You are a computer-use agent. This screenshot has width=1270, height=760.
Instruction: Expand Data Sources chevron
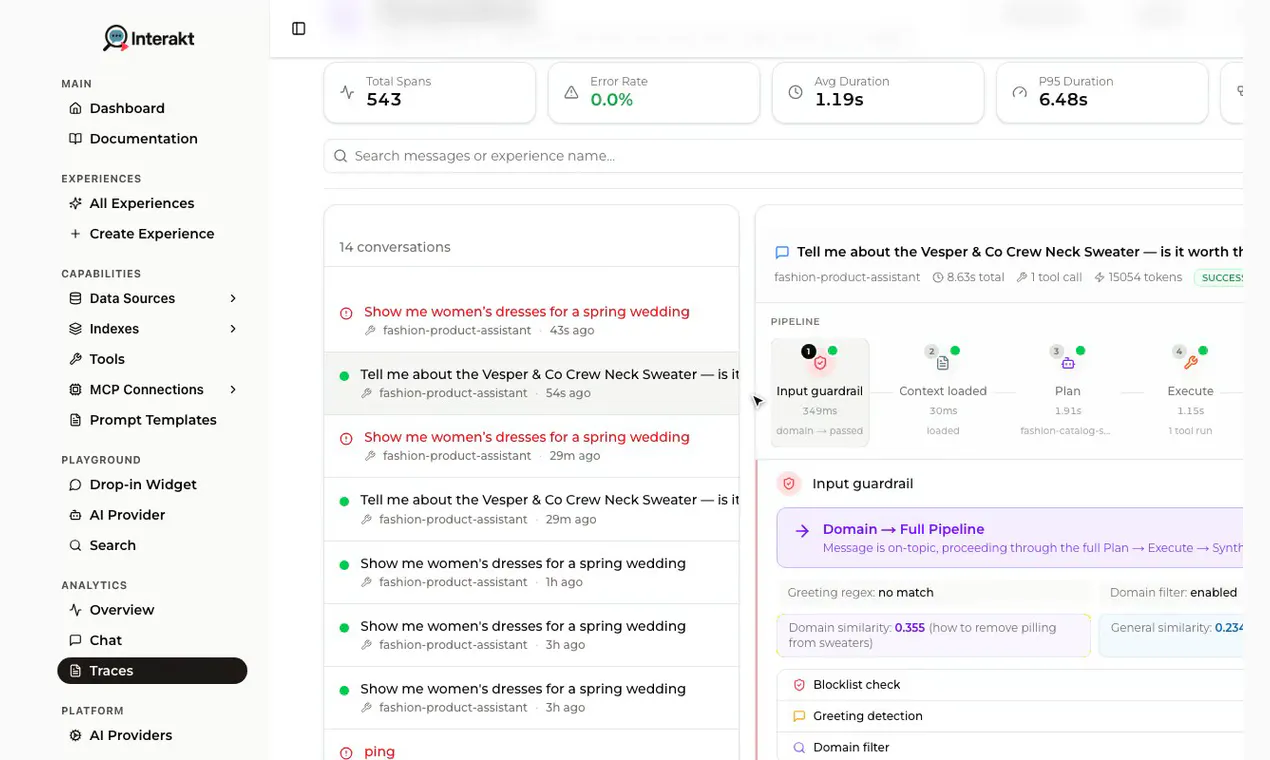pyautogui.click(x=233, y=298)
